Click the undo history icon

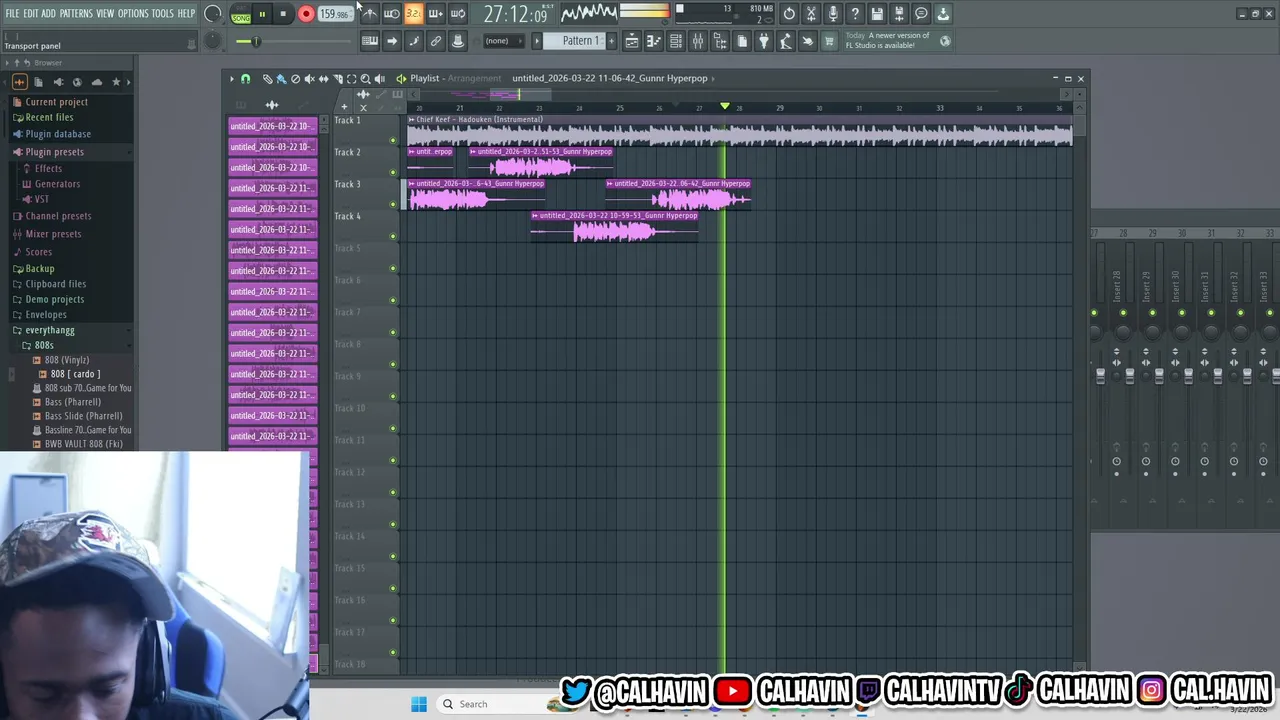click(x=789, y=14)
